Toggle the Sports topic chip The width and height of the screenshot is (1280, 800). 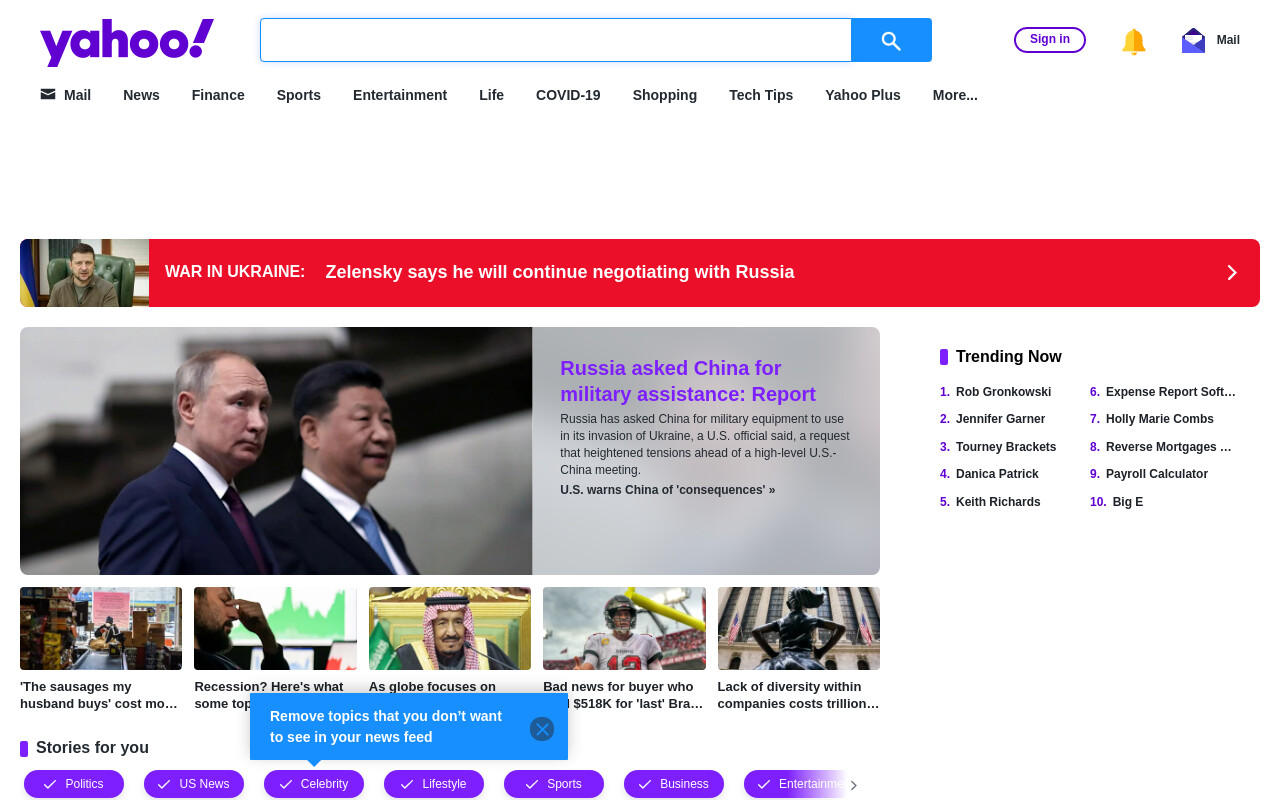tap(554, 784)
